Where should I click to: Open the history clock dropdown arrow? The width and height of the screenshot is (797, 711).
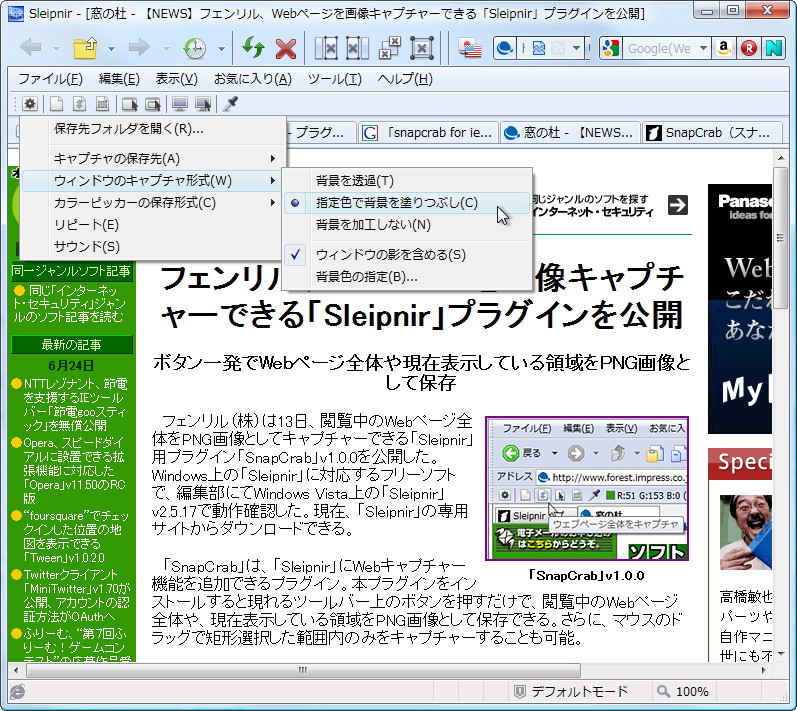click(x=221, y=49)
